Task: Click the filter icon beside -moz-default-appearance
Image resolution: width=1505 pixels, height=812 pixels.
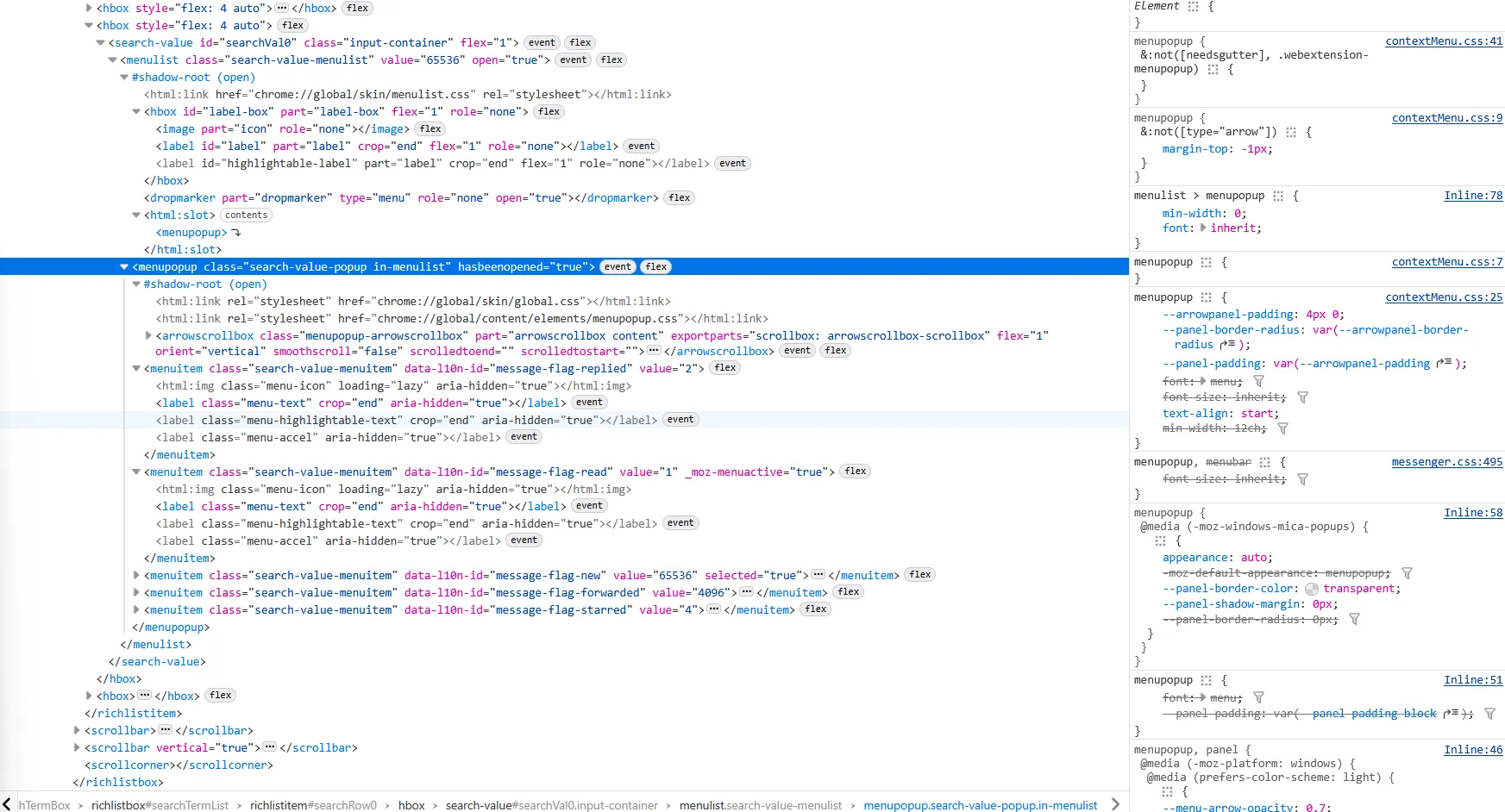Action: 1407,573
